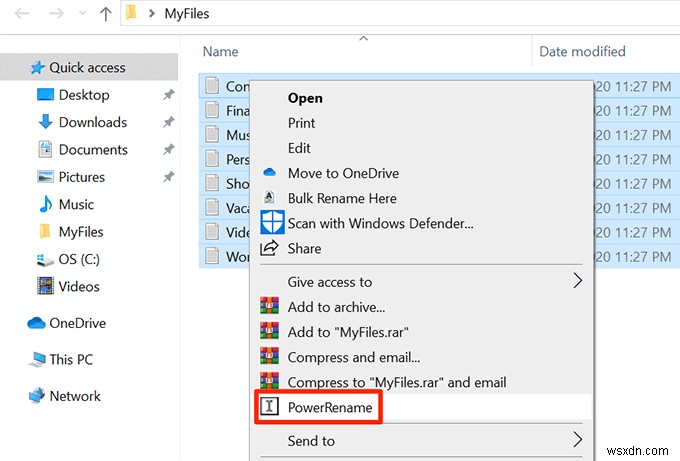Open OS (C:) drive
680x461 pixels.
[79, 259]
